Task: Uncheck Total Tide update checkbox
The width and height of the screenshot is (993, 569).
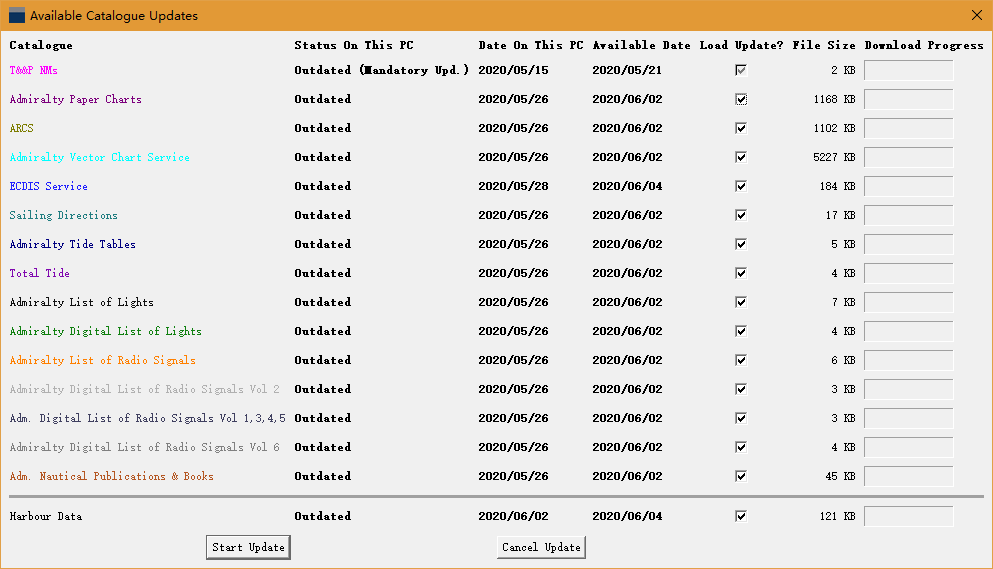Action: (741, 273)
